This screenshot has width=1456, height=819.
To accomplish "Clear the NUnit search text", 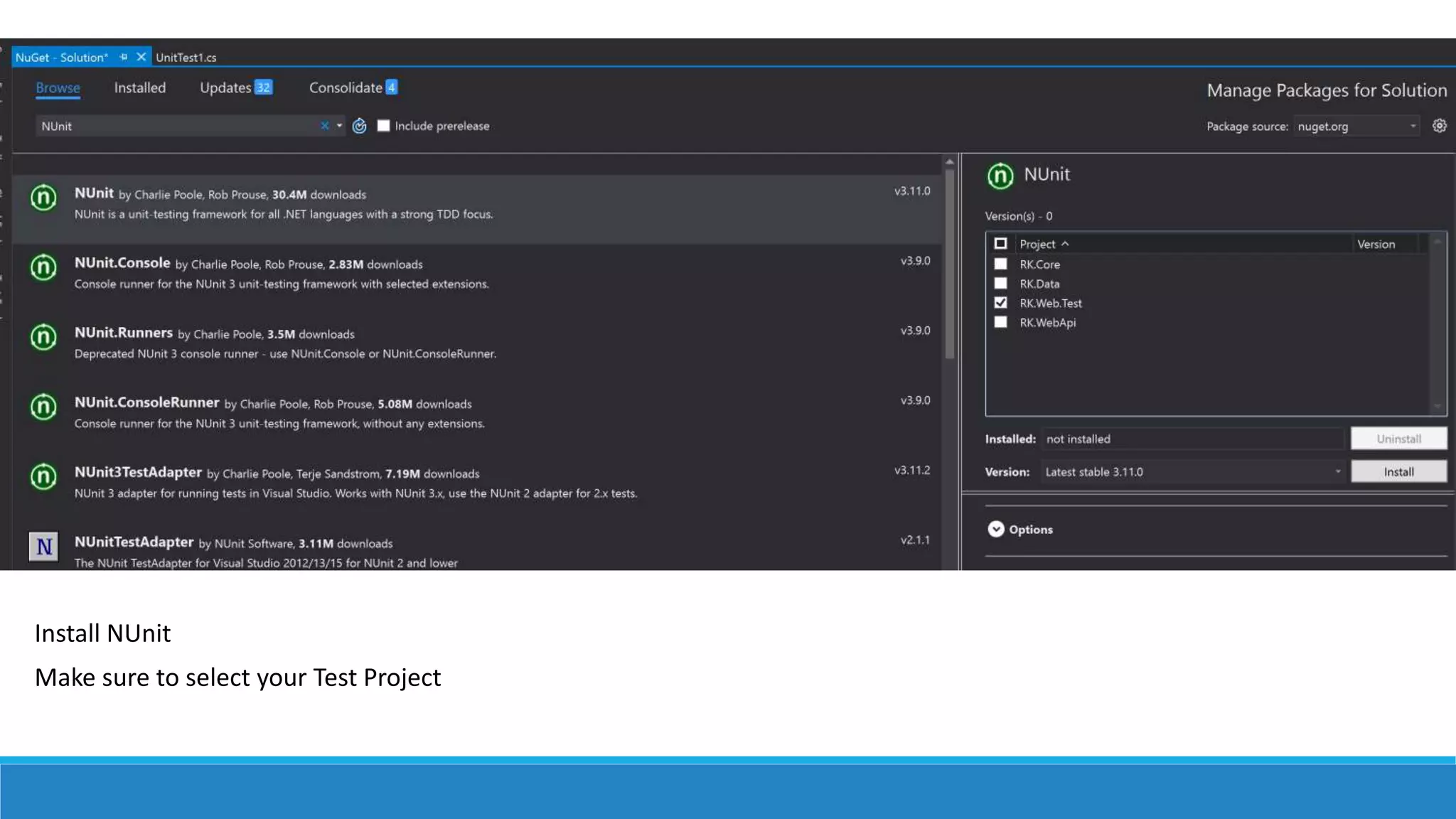I will tap(325, 126).
